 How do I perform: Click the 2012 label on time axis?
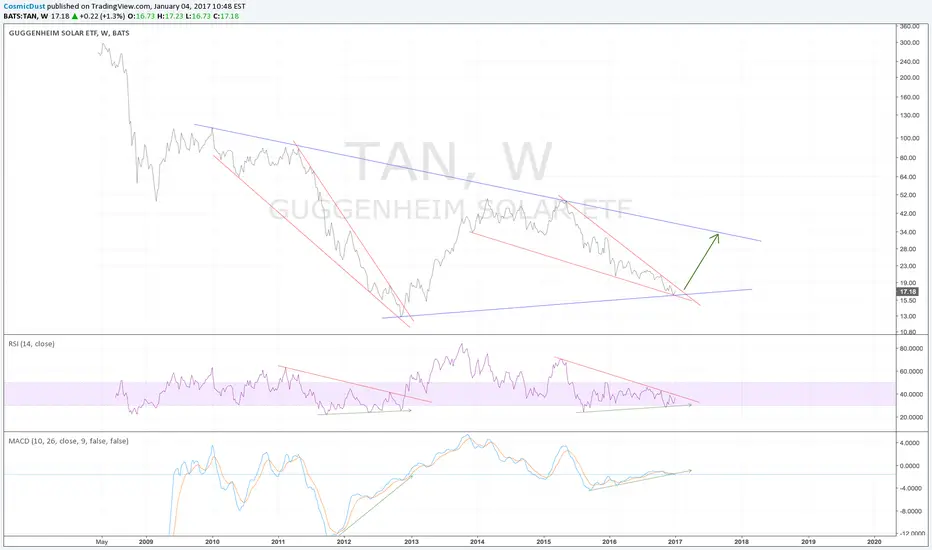pyautogui.click(x=344, y=542)
